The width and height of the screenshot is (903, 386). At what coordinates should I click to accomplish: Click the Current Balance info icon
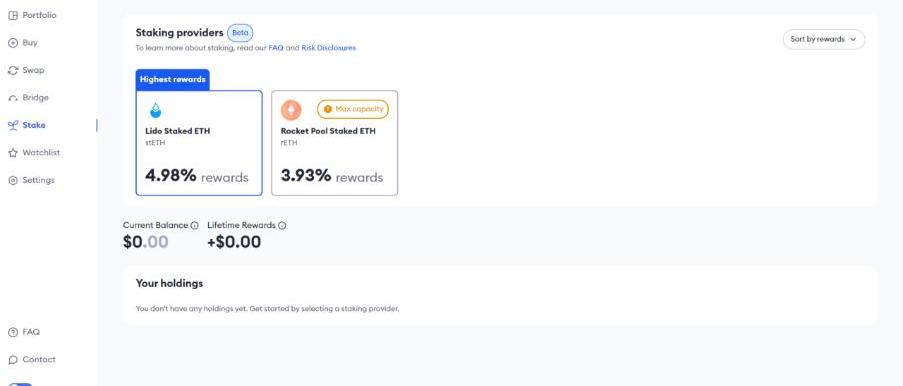point(195,225)
